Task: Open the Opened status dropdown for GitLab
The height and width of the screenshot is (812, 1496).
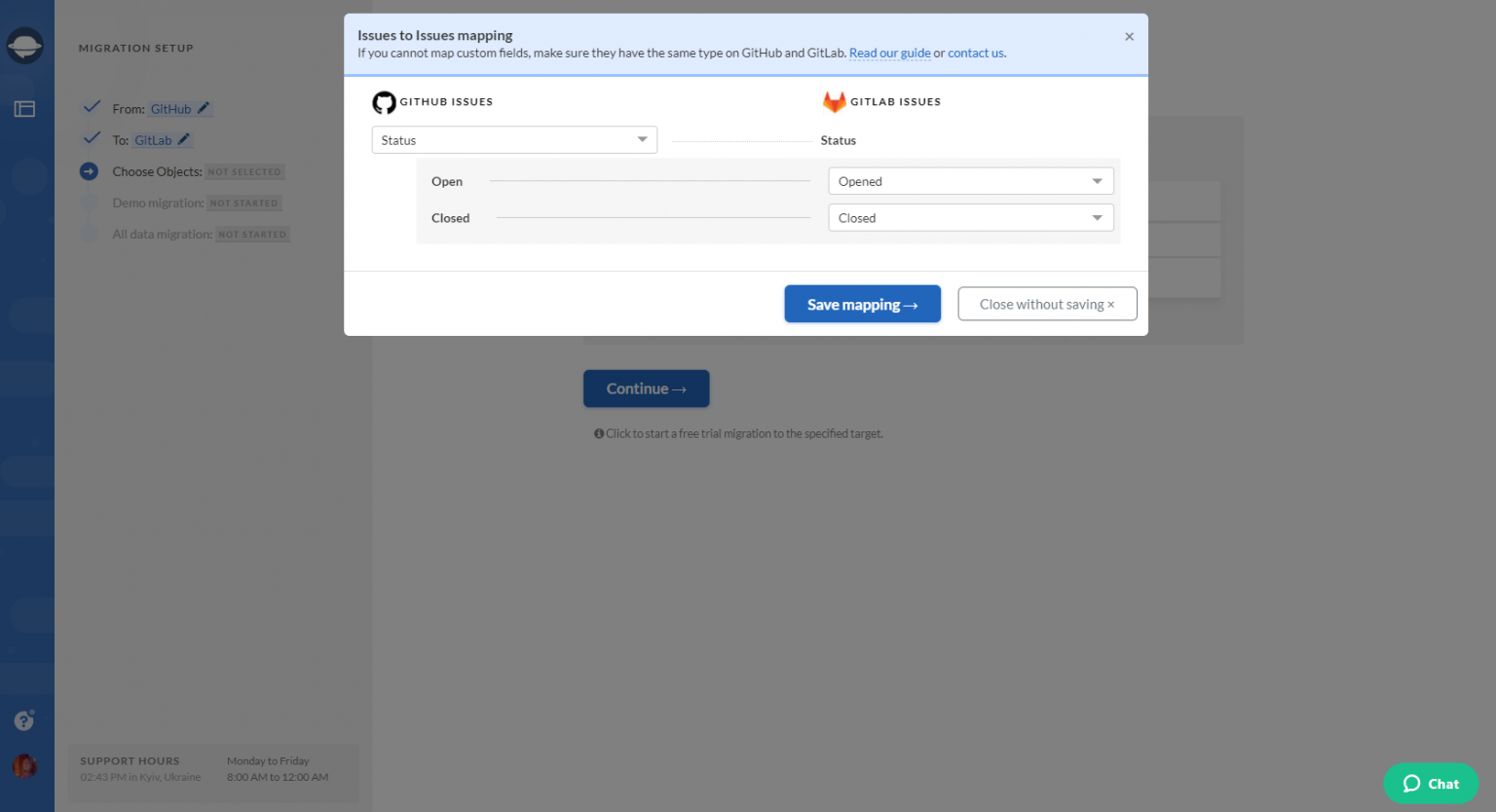Action: point(969,180)
